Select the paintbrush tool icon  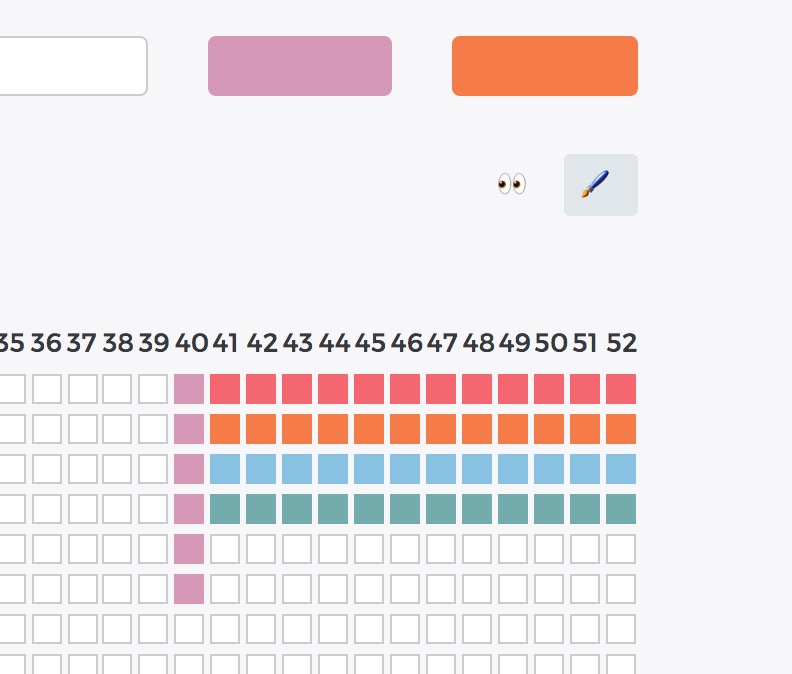601,185
